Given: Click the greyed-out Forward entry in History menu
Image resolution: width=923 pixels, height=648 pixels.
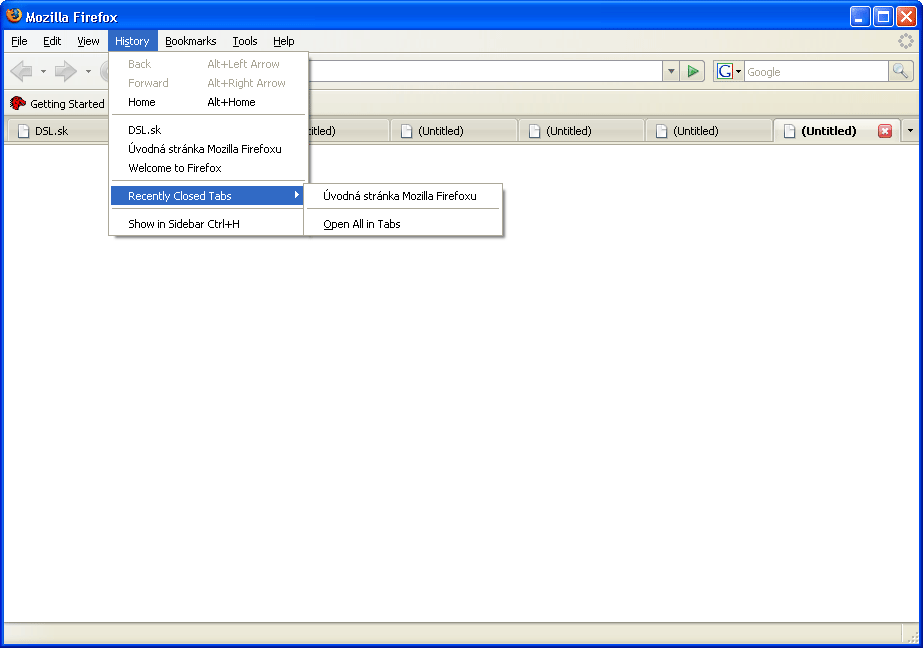Looking at the screenshot, I should [208, 83].
